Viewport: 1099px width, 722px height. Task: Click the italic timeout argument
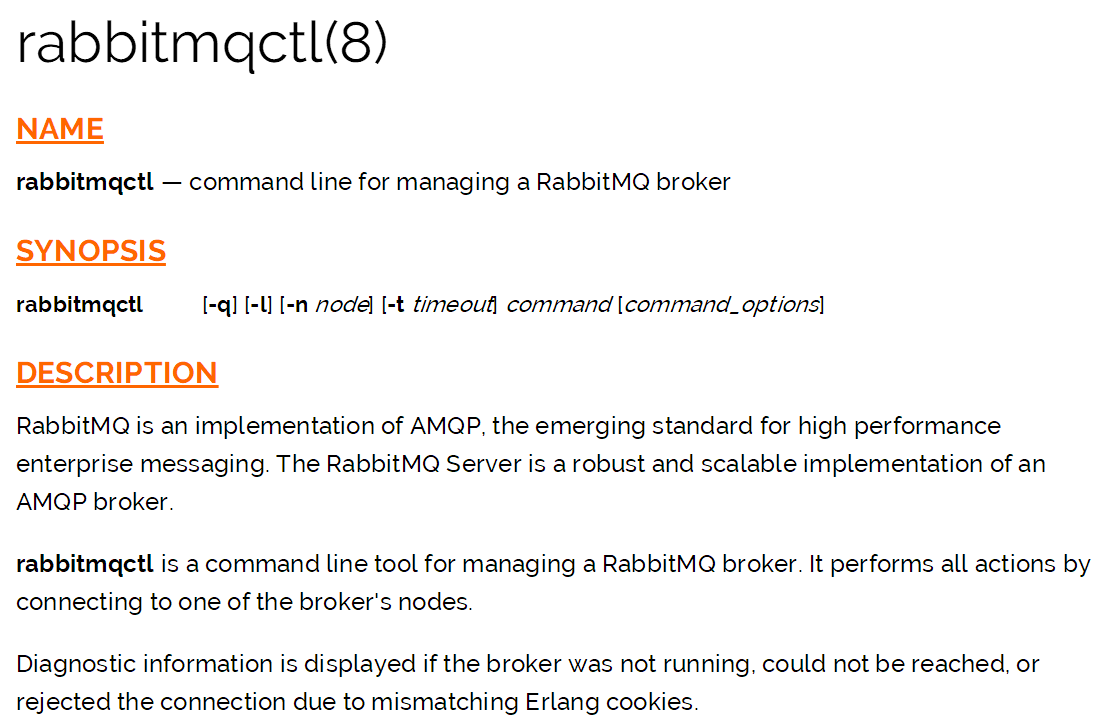click(x=452, y=305)
